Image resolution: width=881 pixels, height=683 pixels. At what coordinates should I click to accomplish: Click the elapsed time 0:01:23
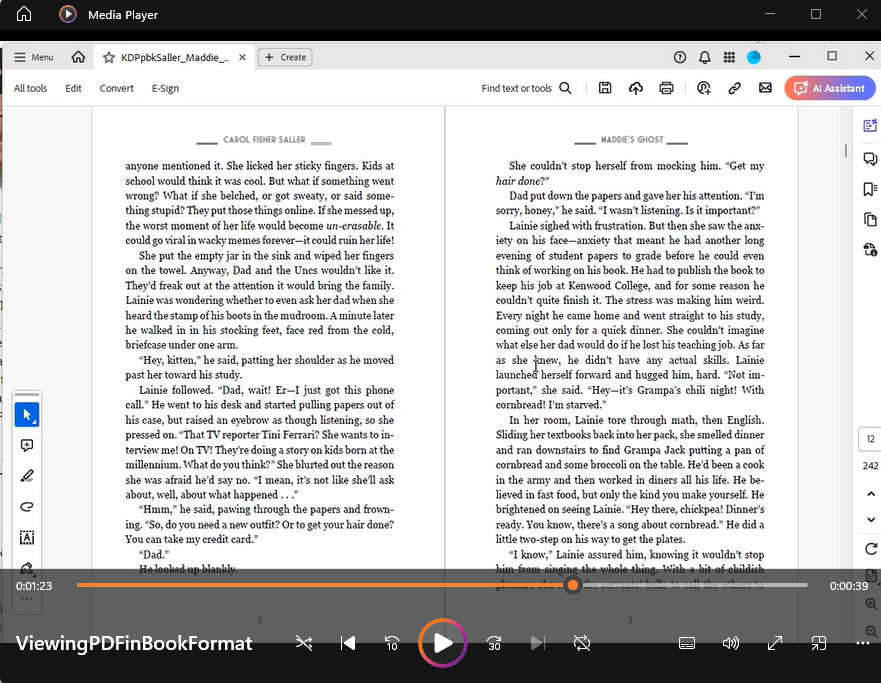(34, 586)
